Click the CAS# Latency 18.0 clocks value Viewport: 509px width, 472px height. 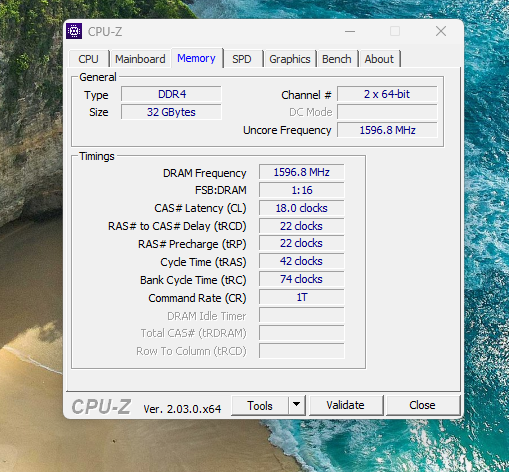(x=302, y=208)
